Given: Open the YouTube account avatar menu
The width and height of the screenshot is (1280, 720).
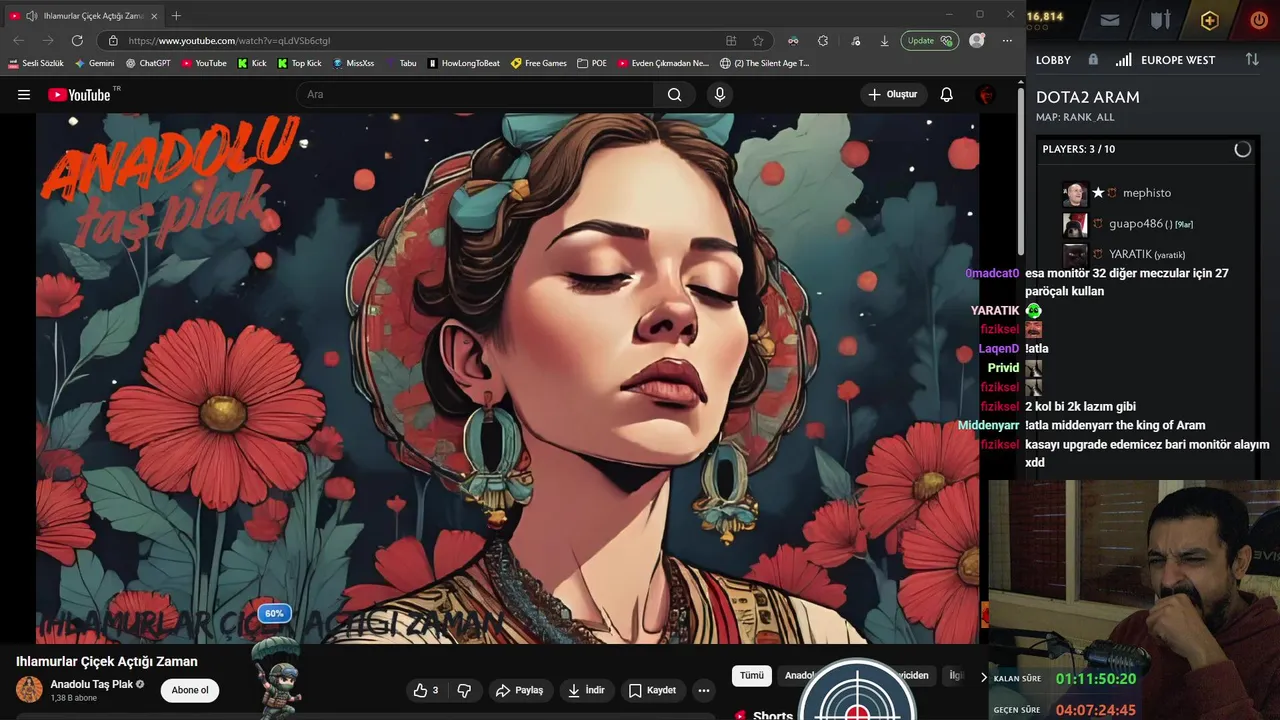Looking at the screenshot, I should pos(986,95).
